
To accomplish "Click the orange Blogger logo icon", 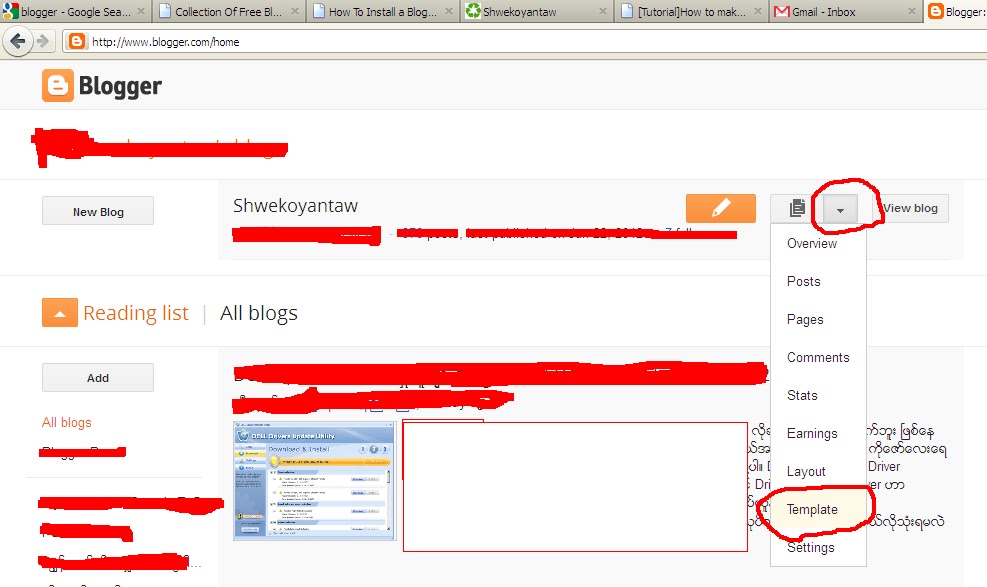I will pos(58,86).
